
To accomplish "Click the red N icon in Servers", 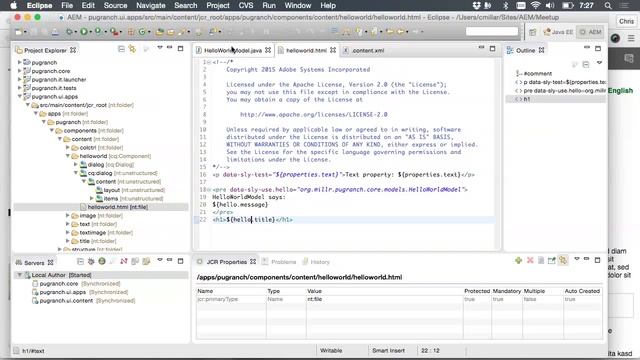I will [124, 261].
